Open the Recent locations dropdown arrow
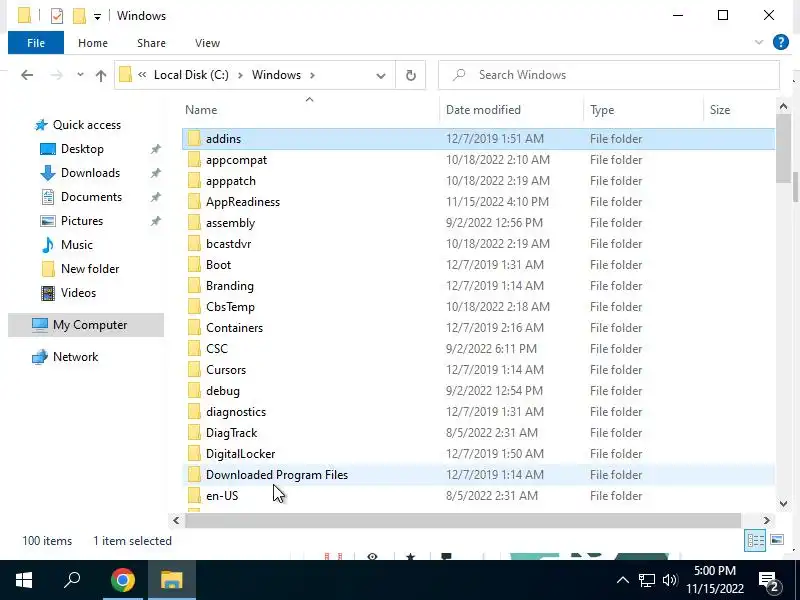 80,75
